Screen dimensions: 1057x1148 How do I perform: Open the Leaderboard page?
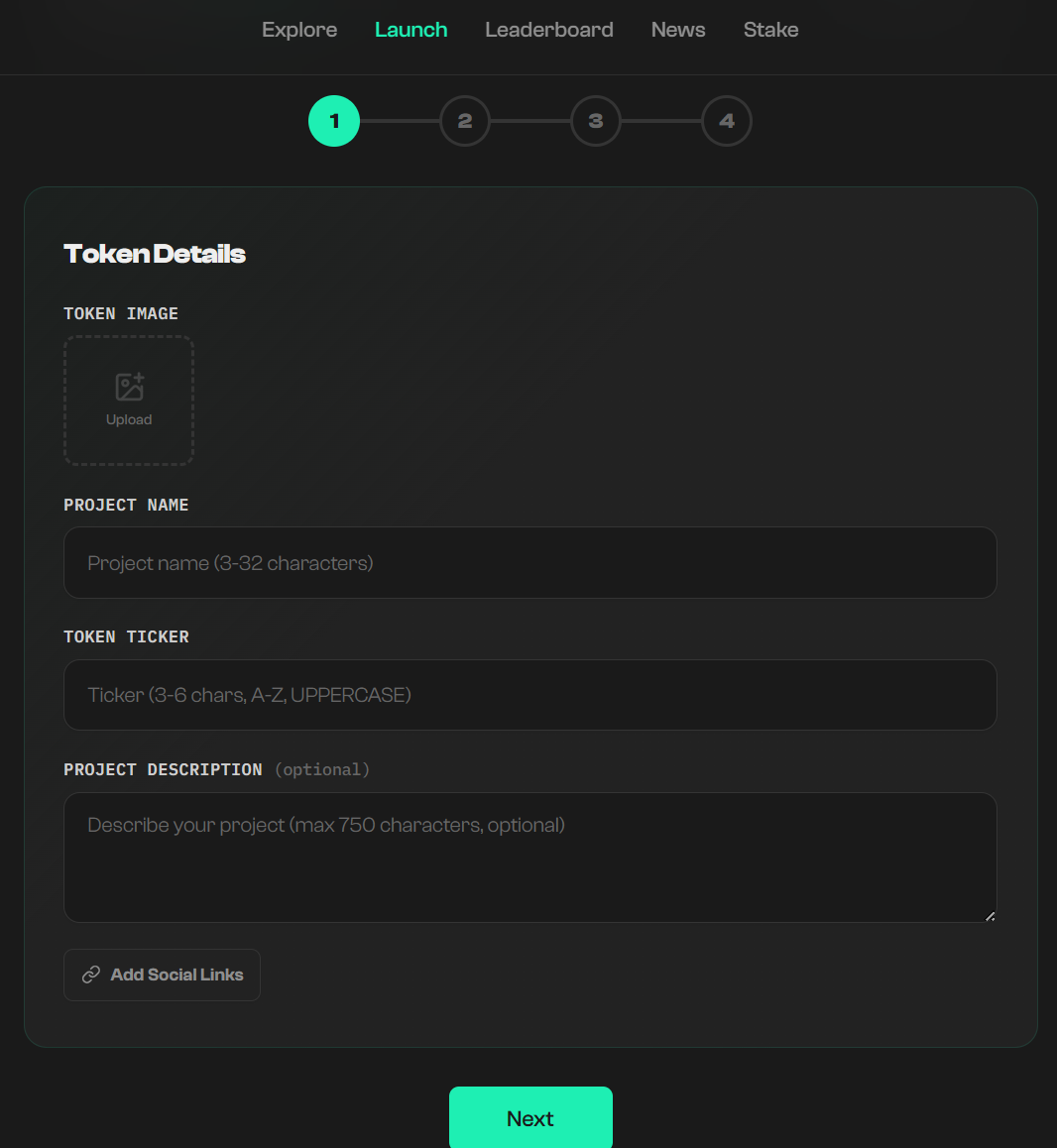click(549, 30)
